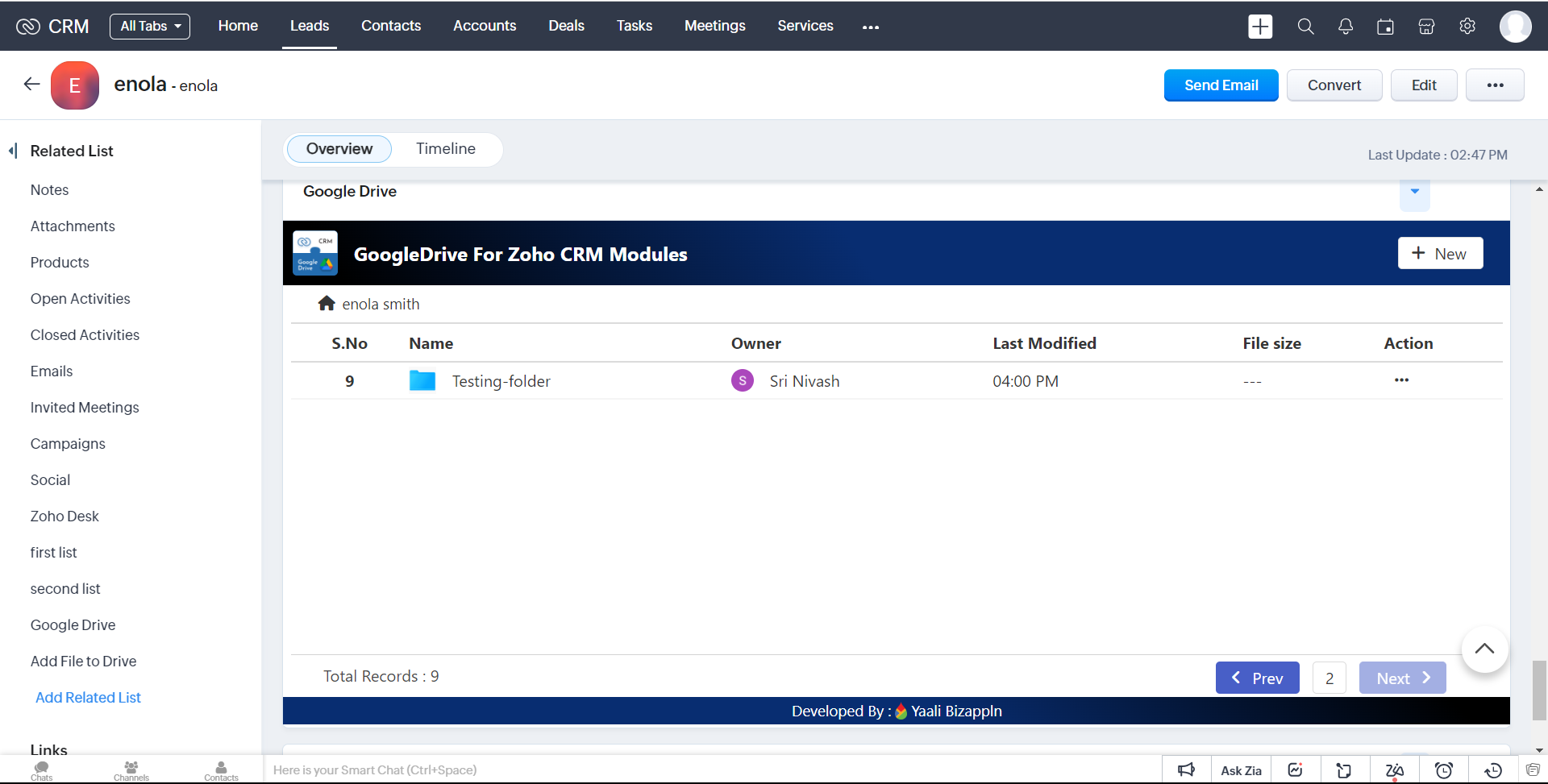The width and height of the screenshot is (1548, 784).
Task: Click the back arrow beside enola
Action: pyautogui.click(x=31, y=85)
